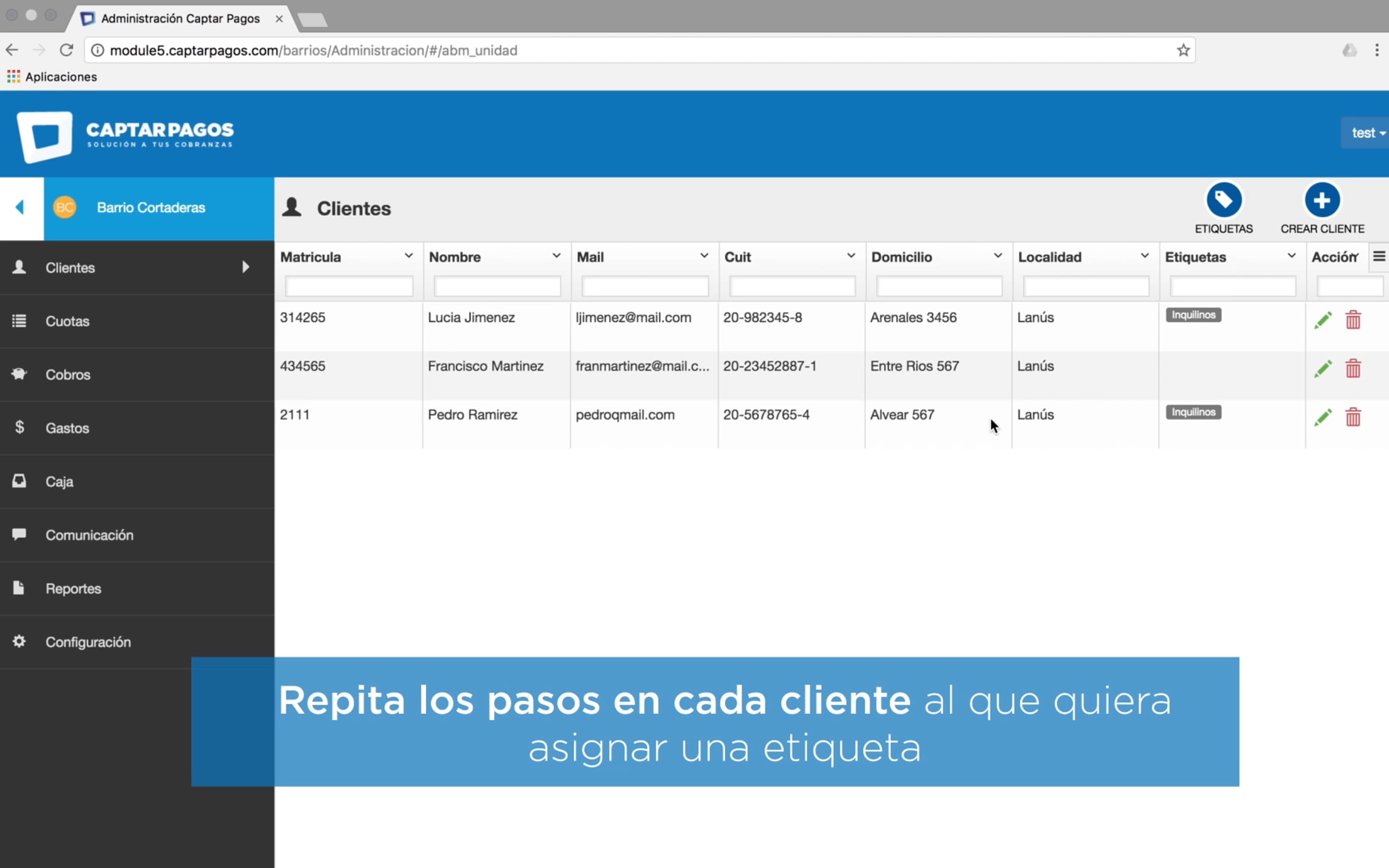The image size is (1389, 868).
Task: Expand the test user dropdown
Action: 1367,133
